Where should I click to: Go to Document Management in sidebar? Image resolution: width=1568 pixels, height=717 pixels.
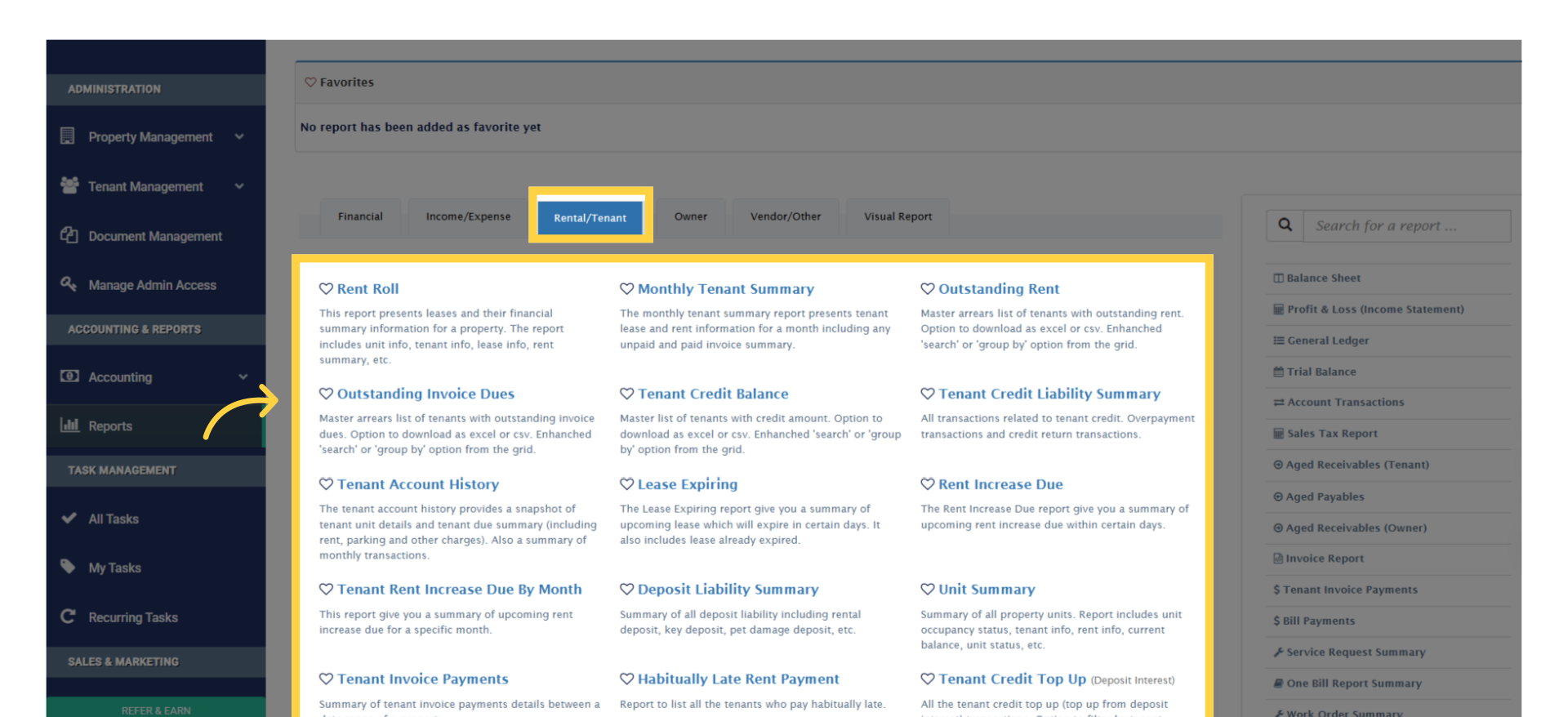coord(155,236)
